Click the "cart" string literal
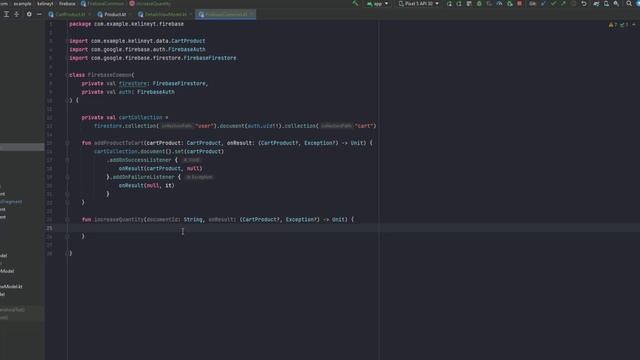 click(364, 126)
